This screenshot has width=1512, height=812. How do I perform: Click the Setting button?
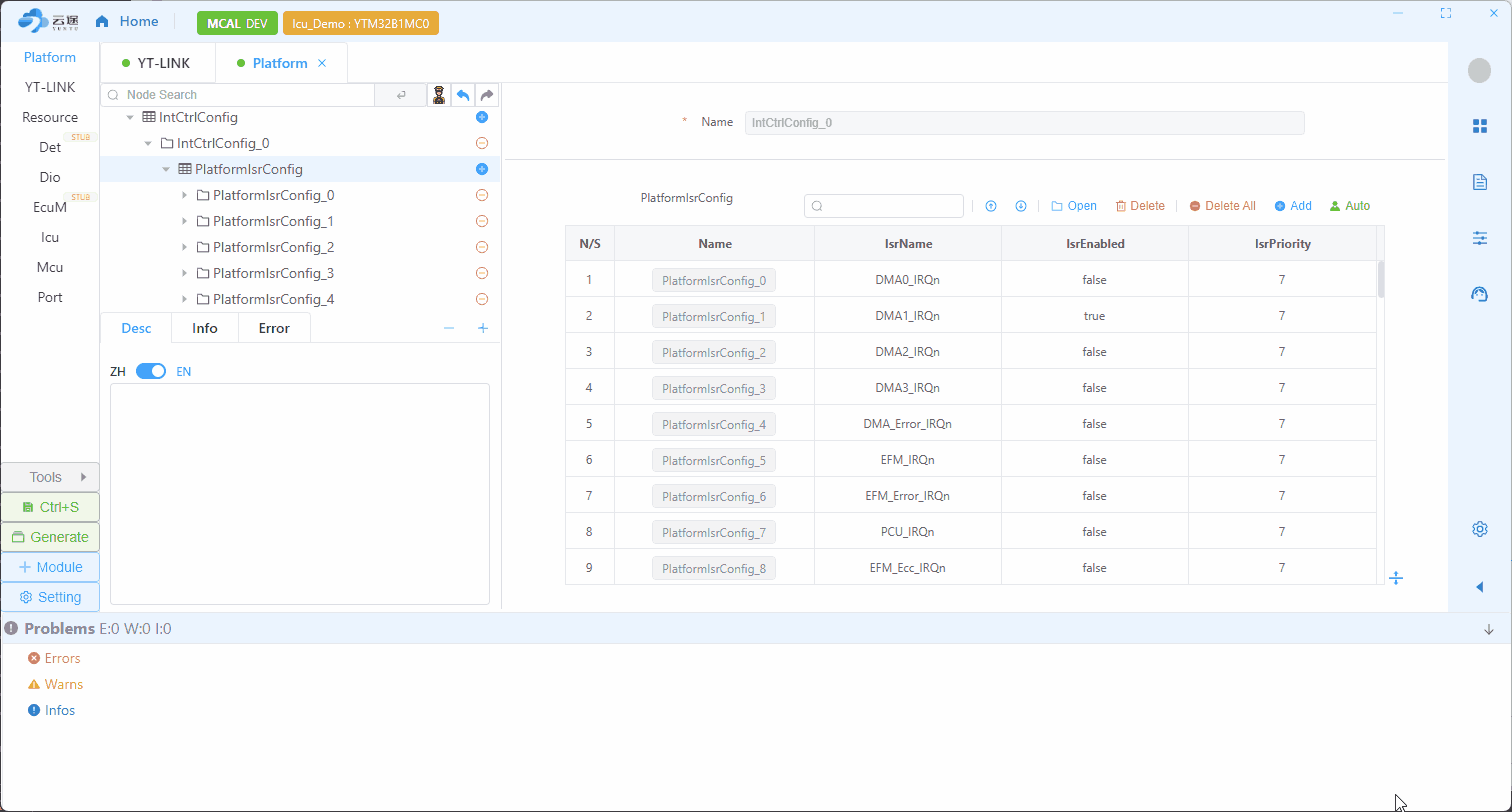tap(50, 597)
